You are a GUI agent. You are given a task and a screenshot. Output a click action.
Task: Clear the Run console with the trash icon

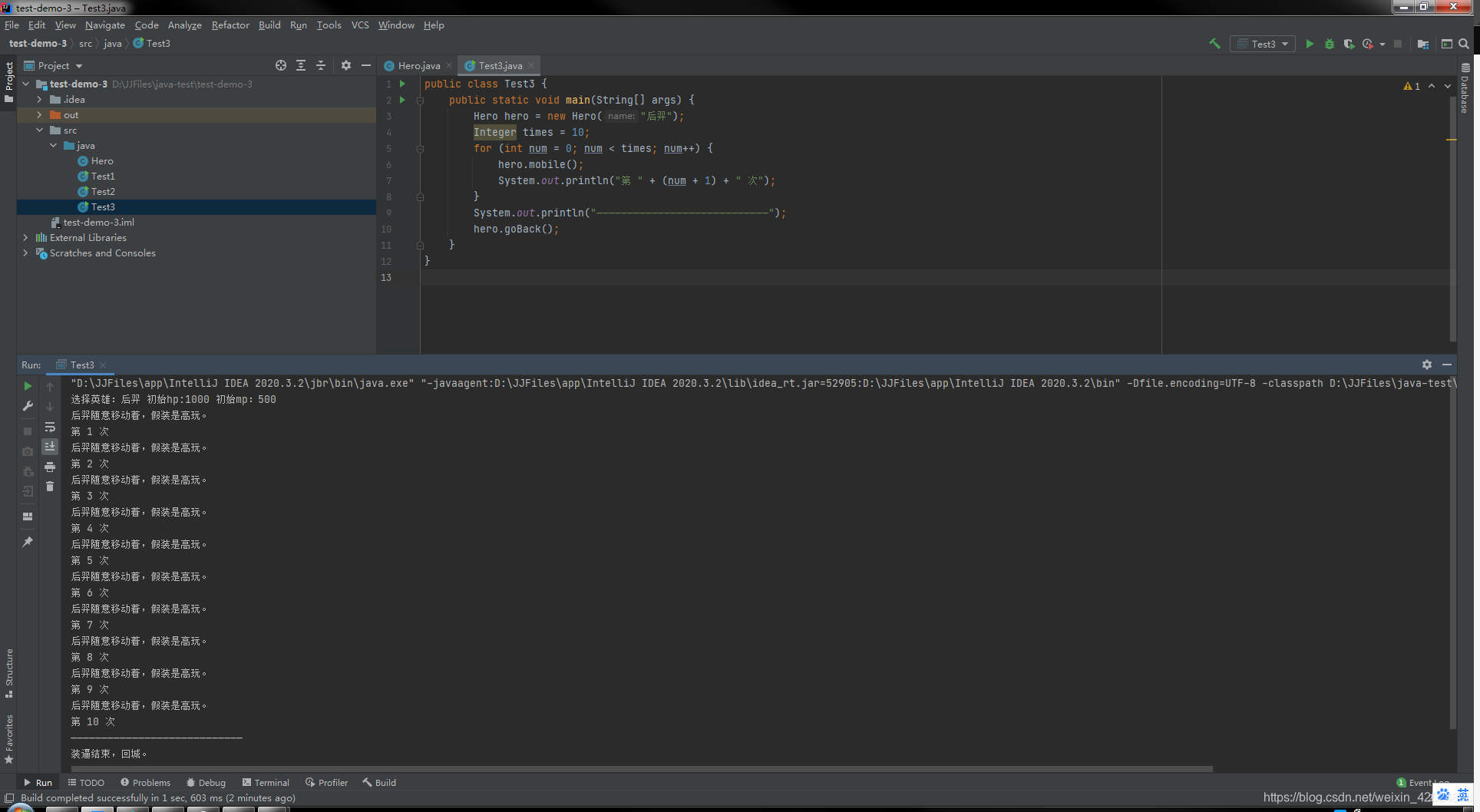tap(50, 487)
